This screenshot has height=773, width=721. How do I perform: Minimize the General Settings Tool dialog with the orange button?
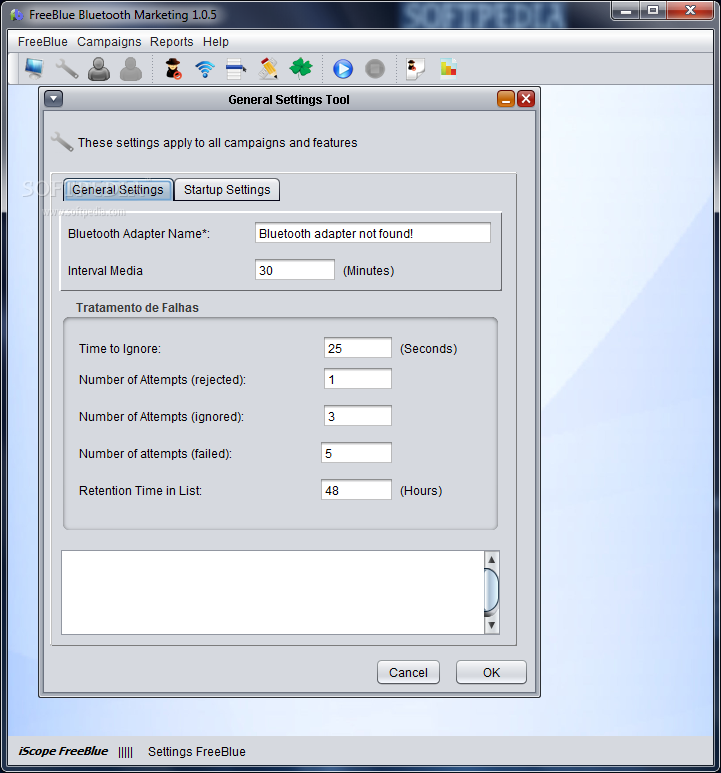click(x=506, y=99)
